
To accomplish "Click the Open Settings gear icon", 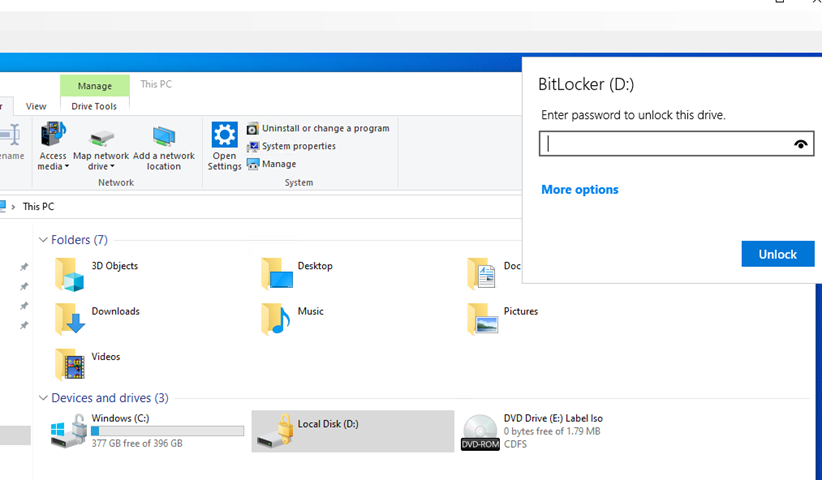I will (224, 136).
